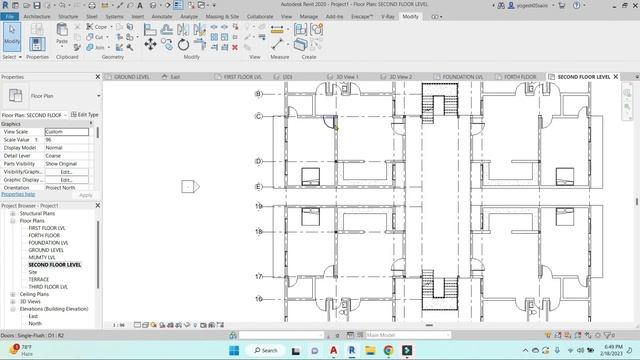The height and width of the screenshot is (360, 640).
Task: Click Save in quick access toolbar
Action: click(x=37, y=5)
